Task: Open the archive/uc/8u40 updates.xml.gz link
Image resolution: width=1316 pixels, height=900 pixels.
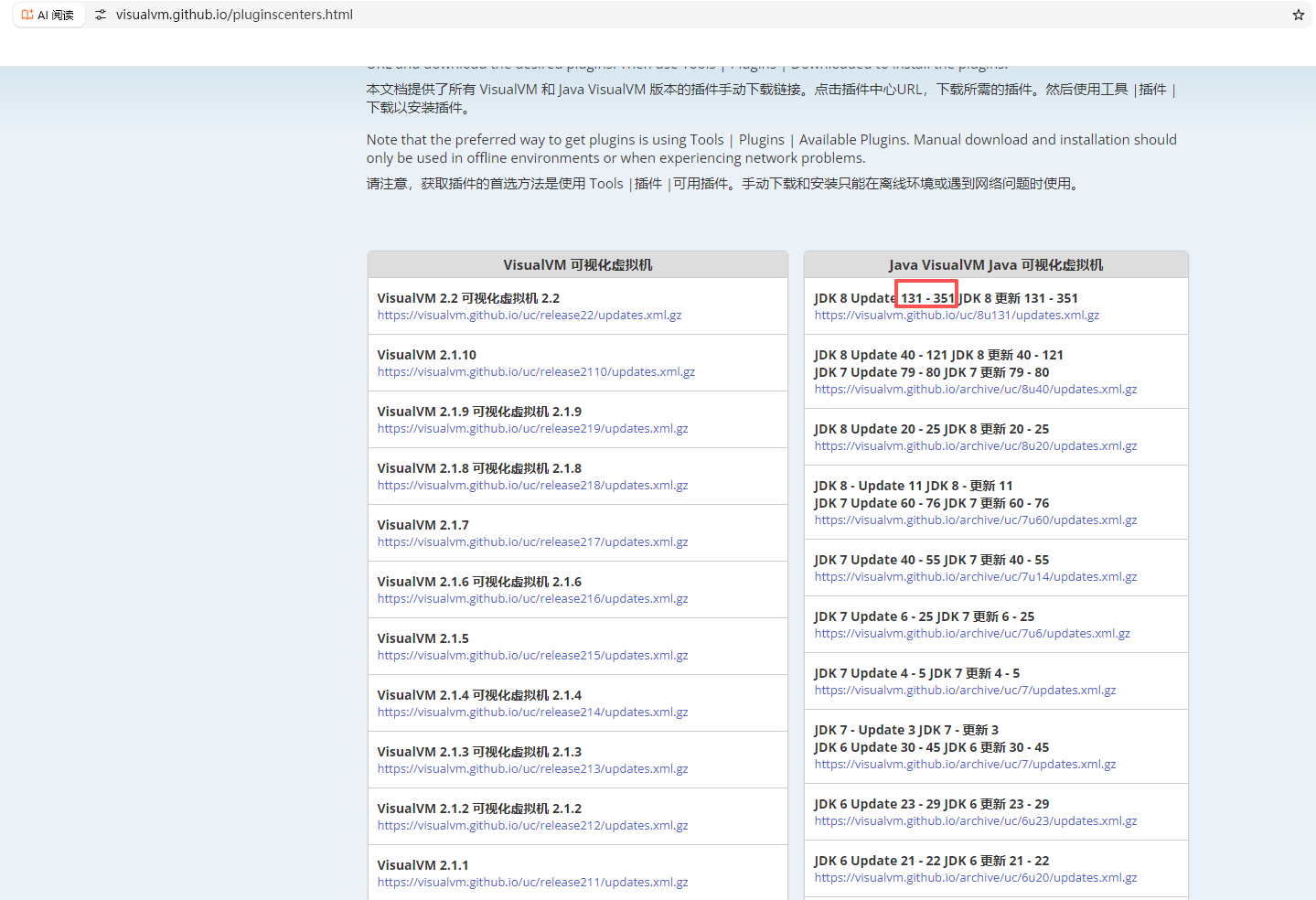Action: tap(976, 390)
